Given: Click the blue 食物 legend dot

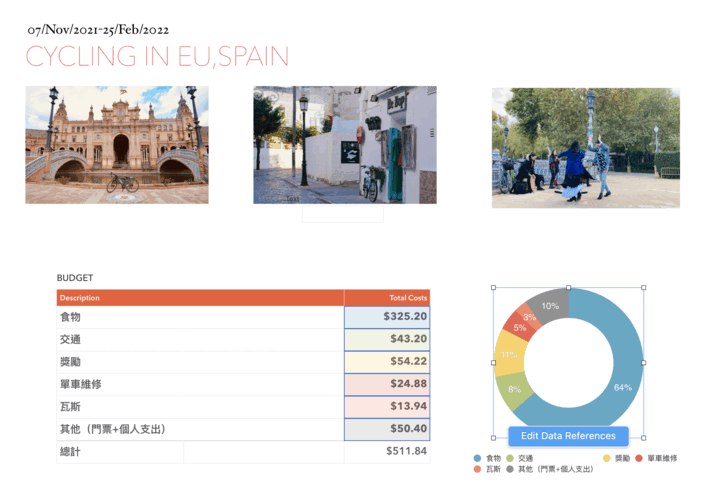Looking at the screenshot, I should tap(477, 458).
